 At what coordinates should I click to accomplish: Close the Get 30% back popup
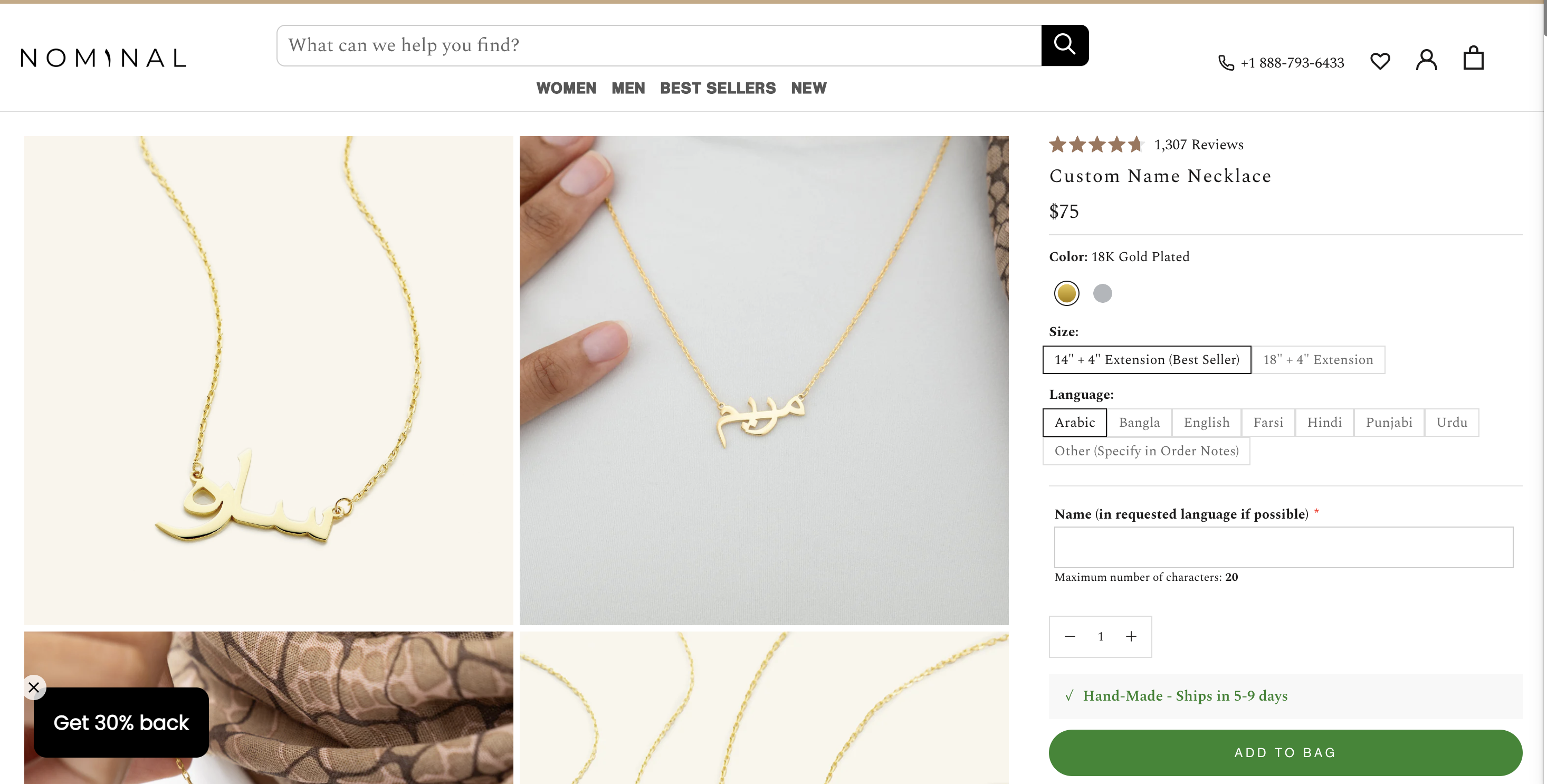pos(34,687)
